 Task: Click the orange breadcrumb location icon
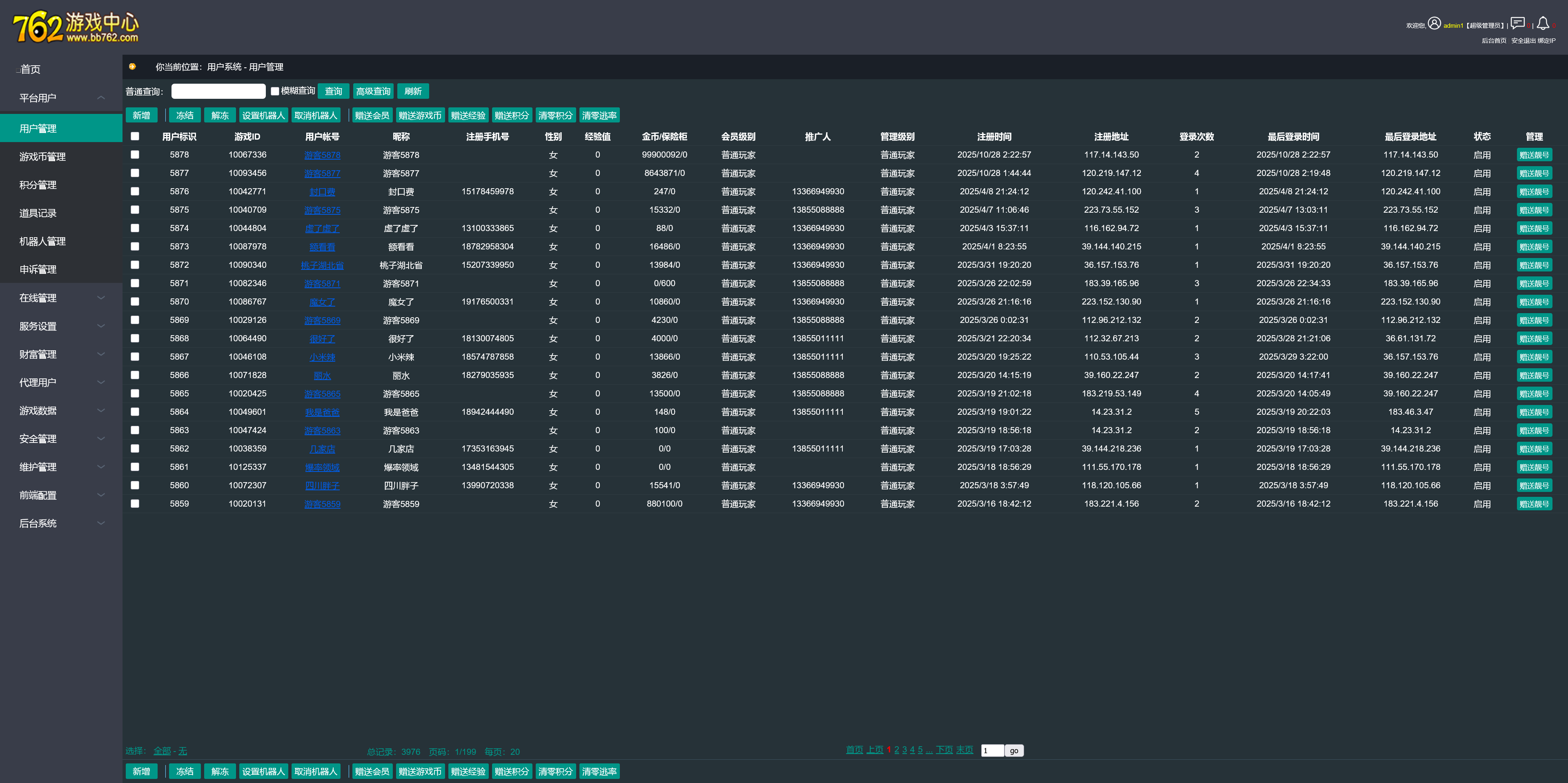(132, 66)
